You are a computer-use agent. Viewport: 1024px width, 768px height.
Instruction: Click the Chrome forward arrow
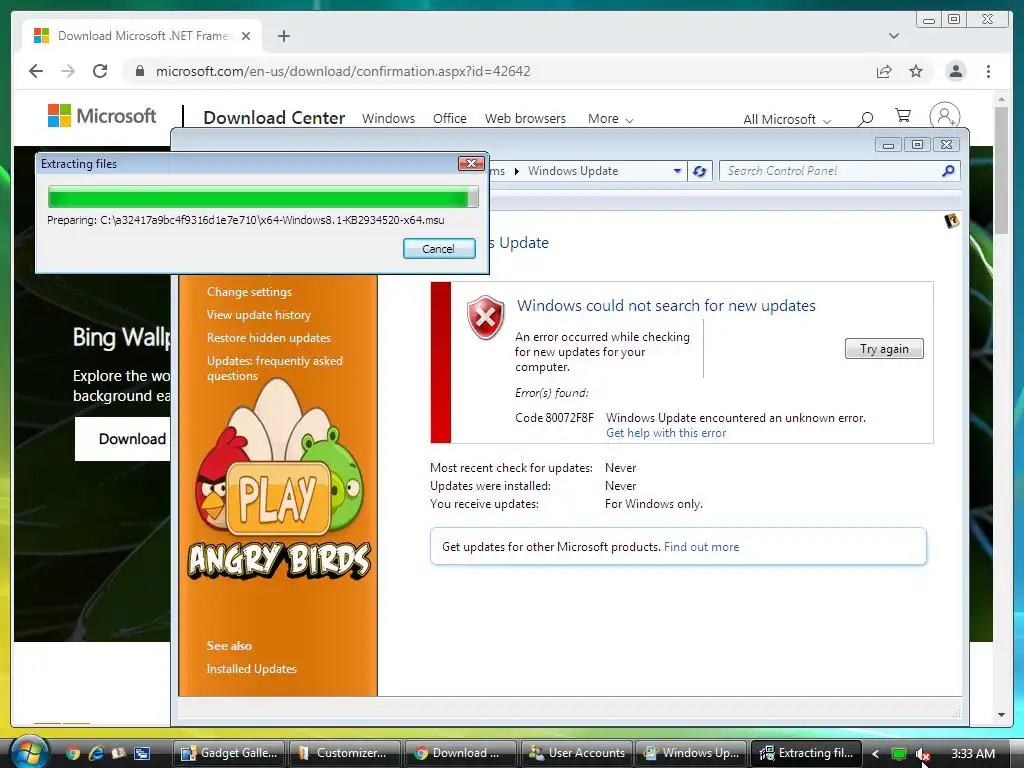(x=68, y=71)
